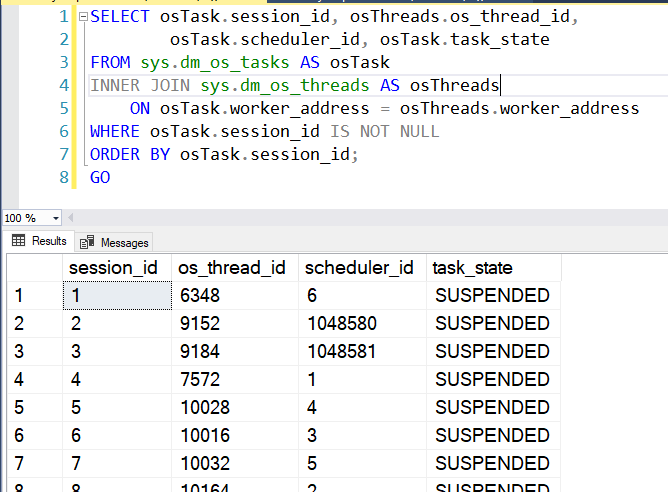This screenshot has height=492, width=668.
Task: Click the INNER JOIN keywords
Action: pyautogui.click(x=140, y=86)
